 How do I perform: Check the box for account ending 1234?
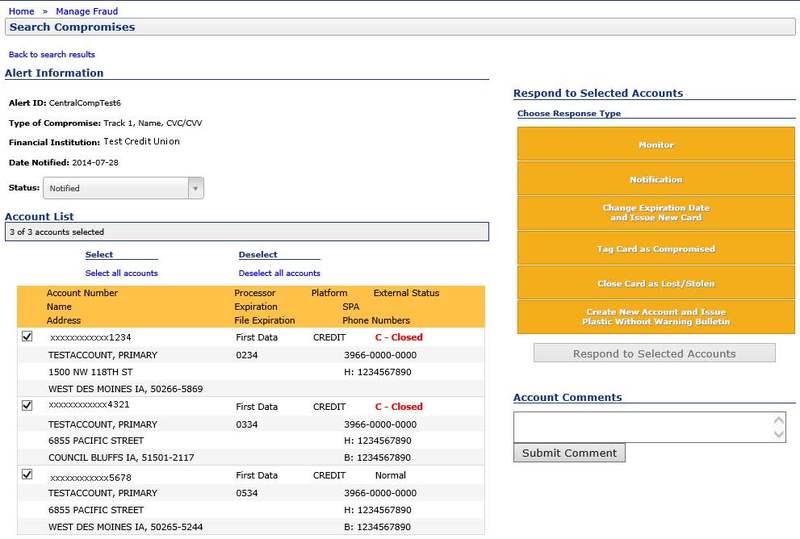27,337
